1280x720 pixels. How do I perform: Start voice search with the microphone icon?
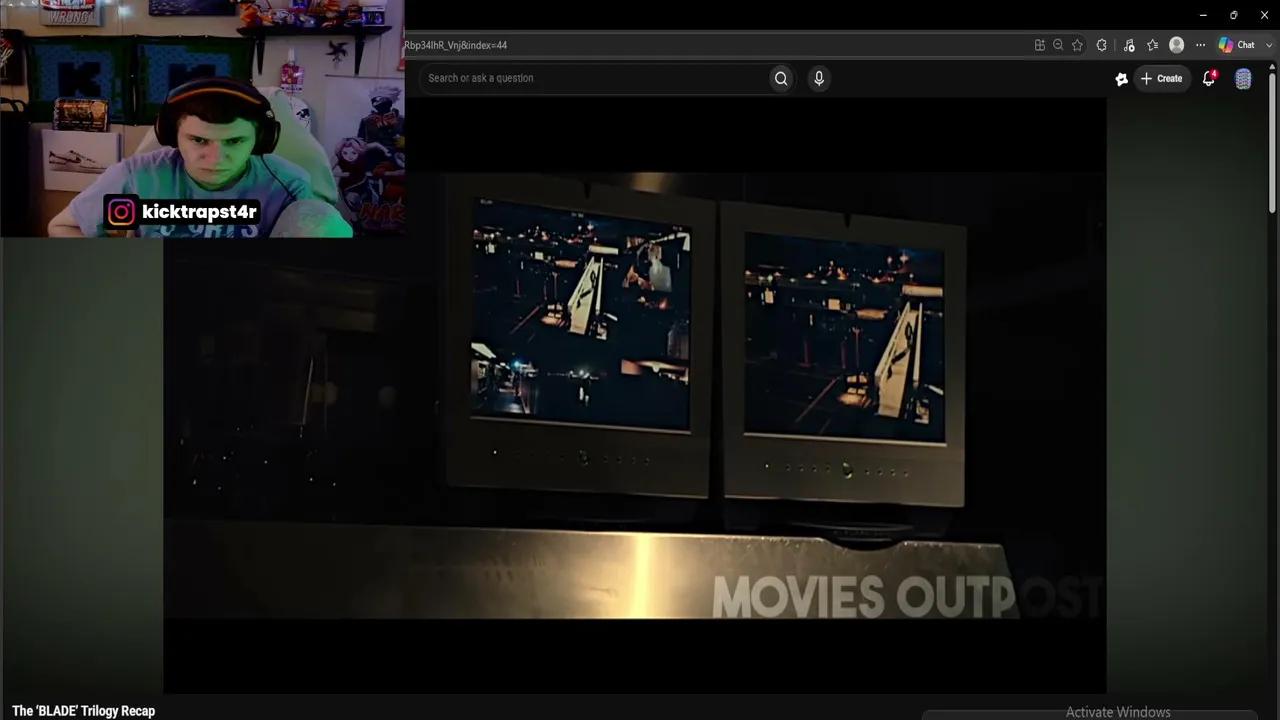click(x=819, y=78)
